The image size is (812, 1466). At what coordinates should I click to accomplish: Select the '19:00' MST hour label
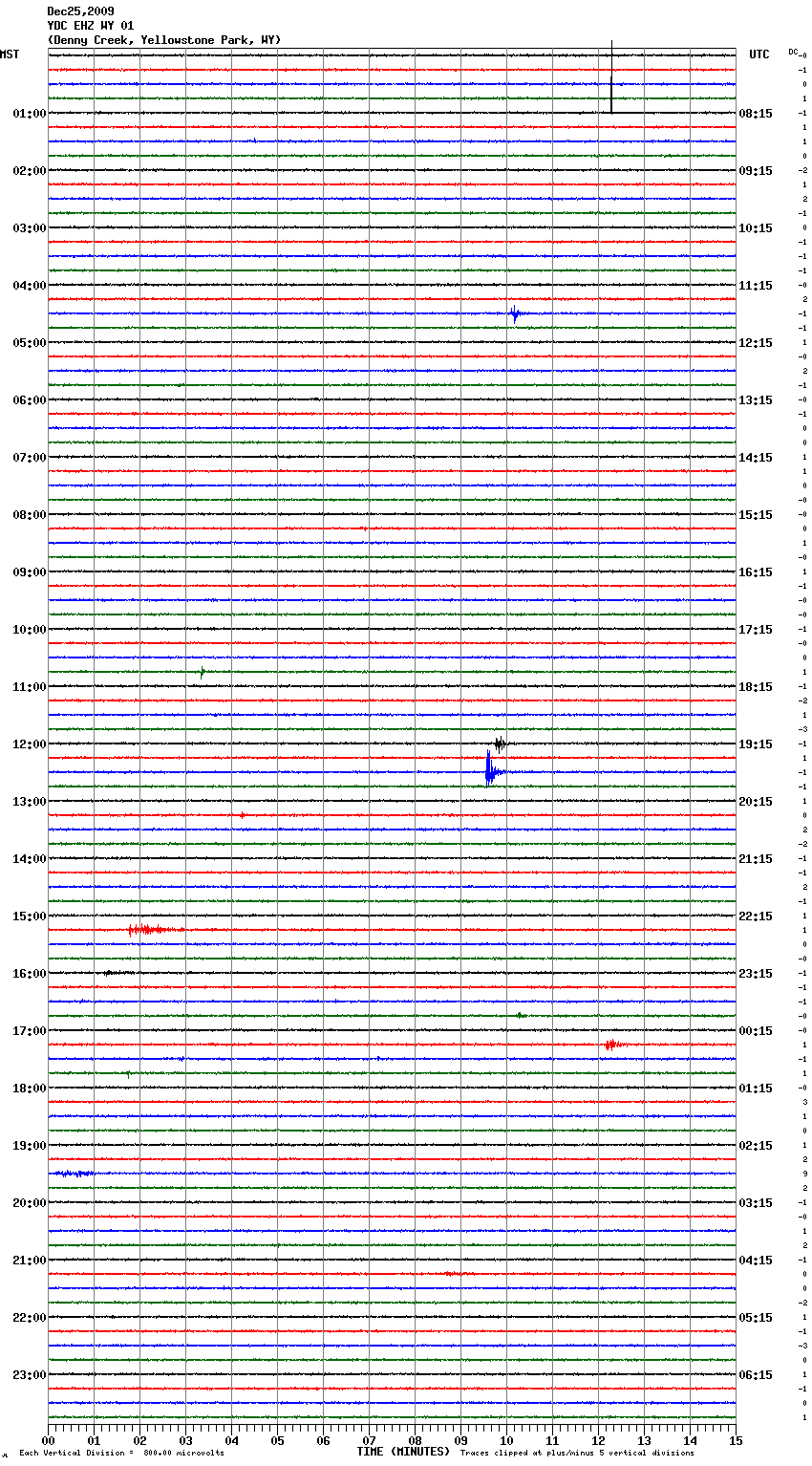30,1146
